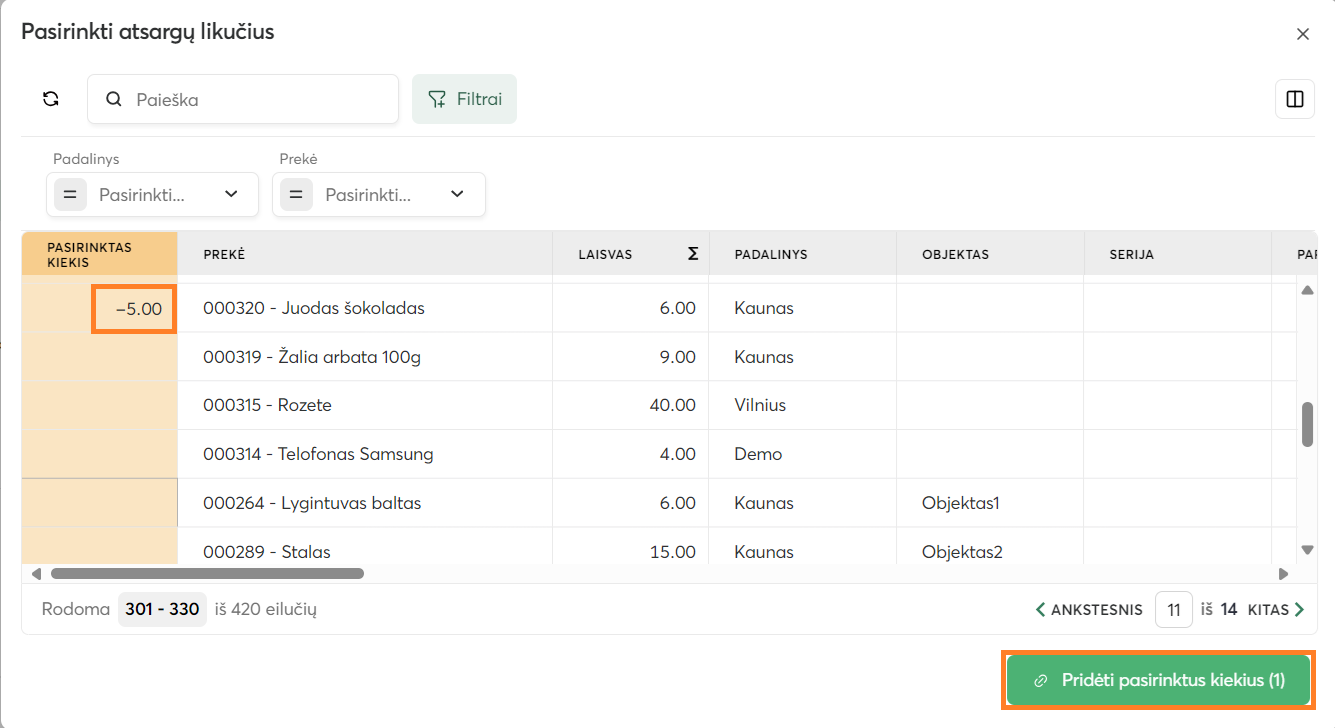
Task: Open the column layout icon
Action: pyautogui.click(x=1294, y=99)
